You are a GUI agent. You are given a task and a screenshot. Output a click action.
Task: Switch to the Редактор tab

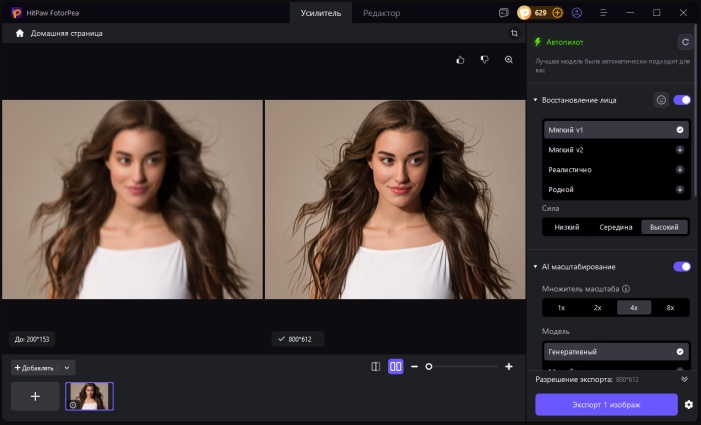[381, 13]
